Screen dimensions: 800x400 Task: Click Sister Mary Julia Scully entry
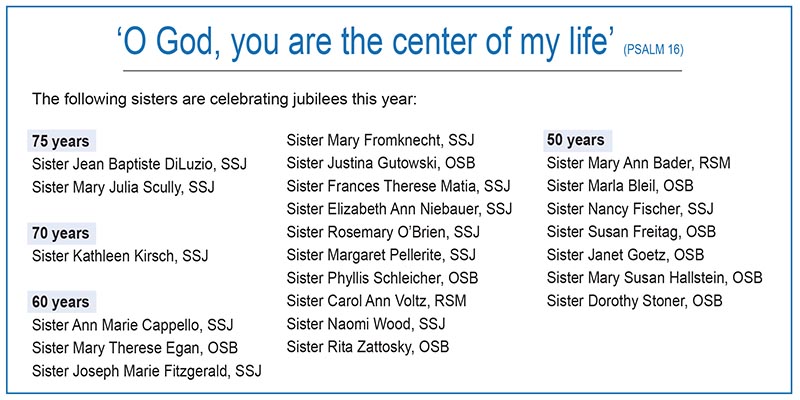point(123,187)
